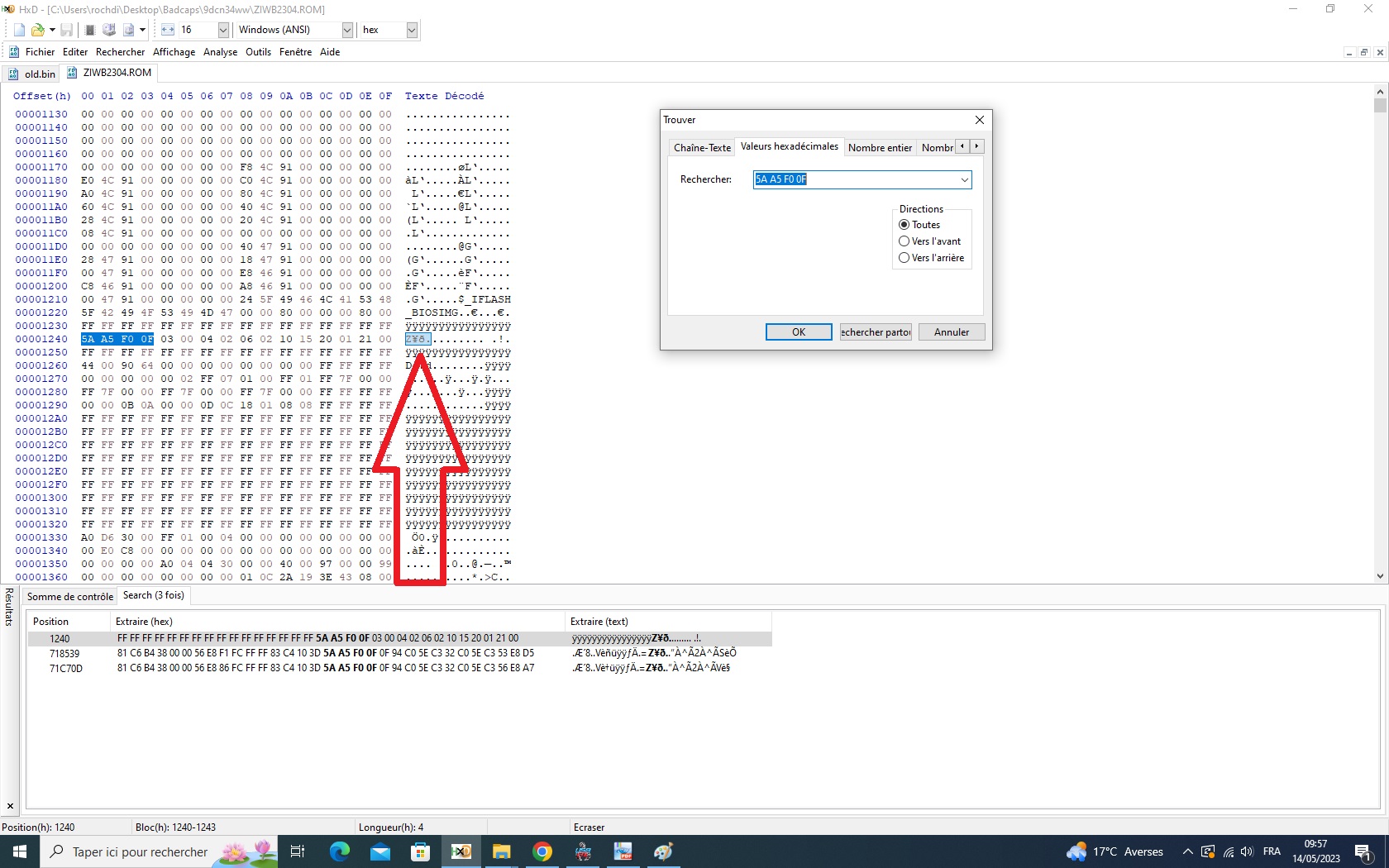Image resolution: width=1389 pixels, height=868 pixels.
Task: Open the Affichage menu
Action: [174, 52]
